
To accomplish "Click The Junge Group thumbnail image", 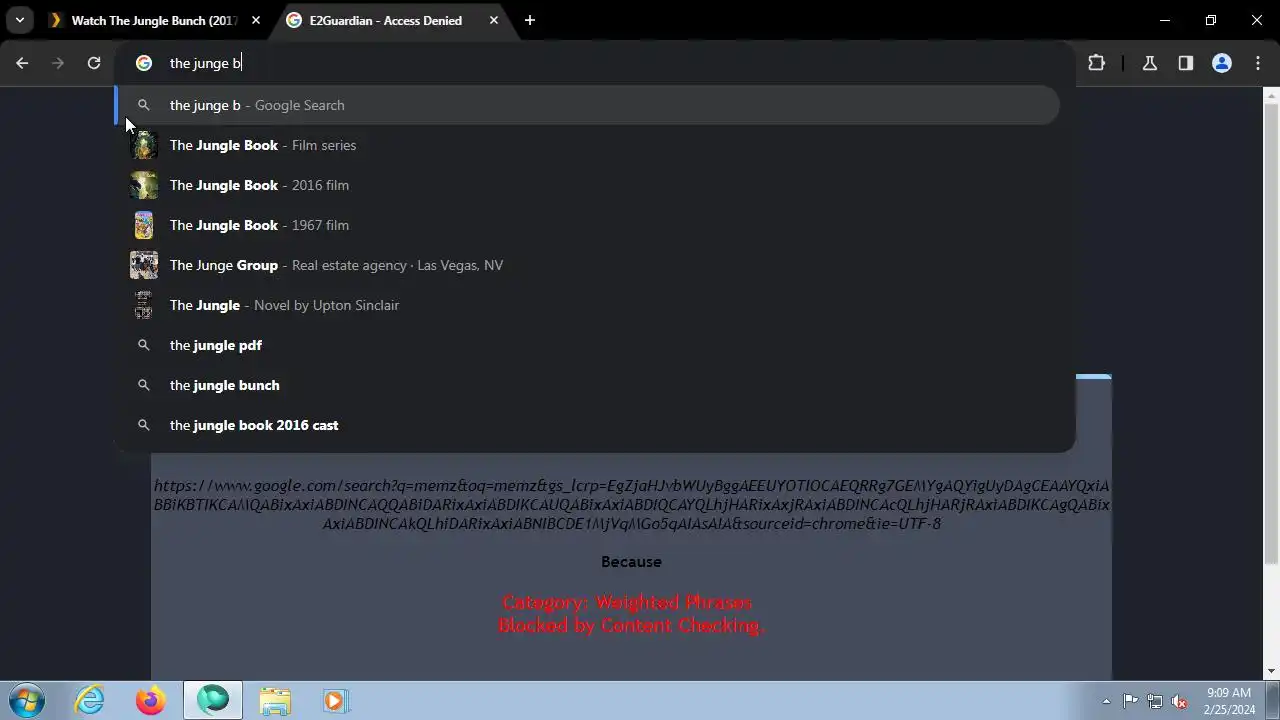I will [x=144, y=265].
